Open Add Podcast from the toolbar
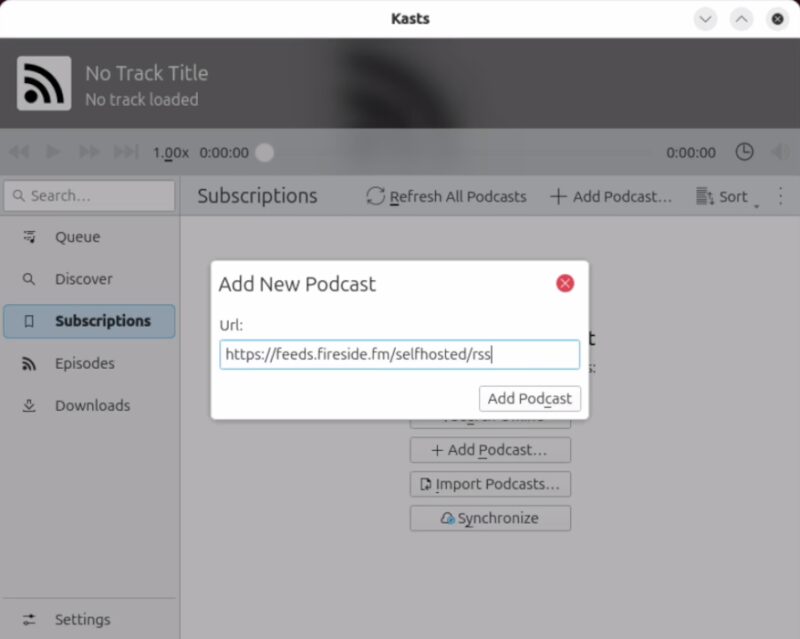 tap(611, 196)
